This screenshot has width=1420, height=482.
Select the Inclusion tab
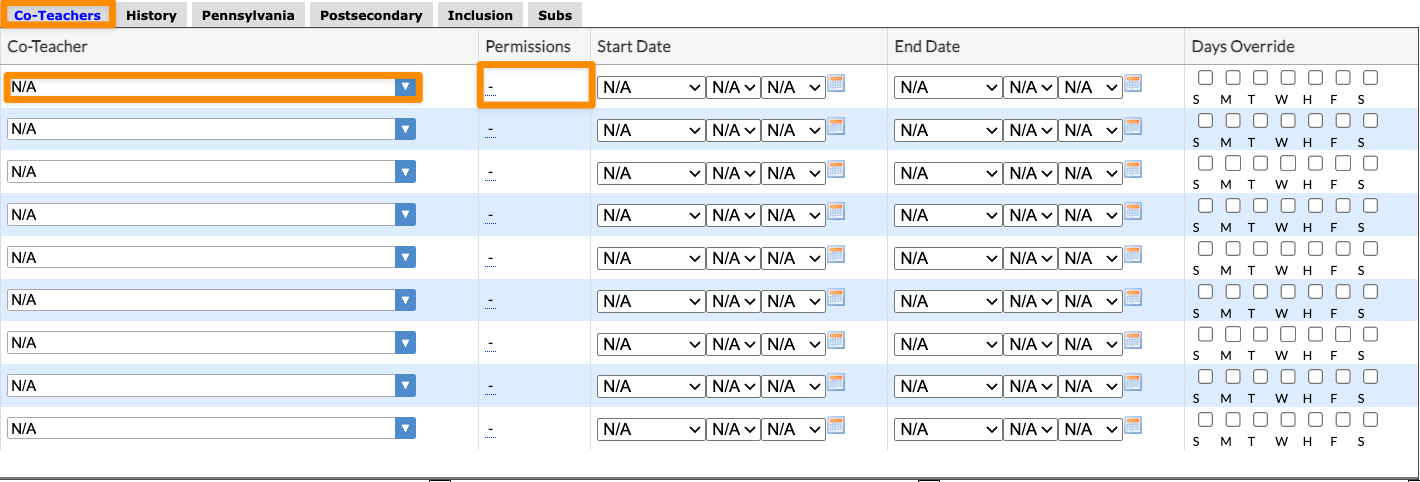click(x=480, y=15)
